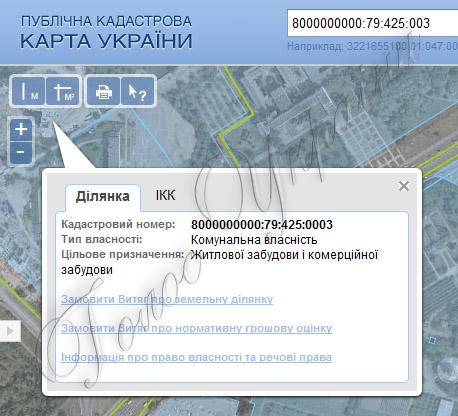Open link Витяг про нормативну грошову оцінку
Screen dimensions: 458x416
tap(196, 328)
